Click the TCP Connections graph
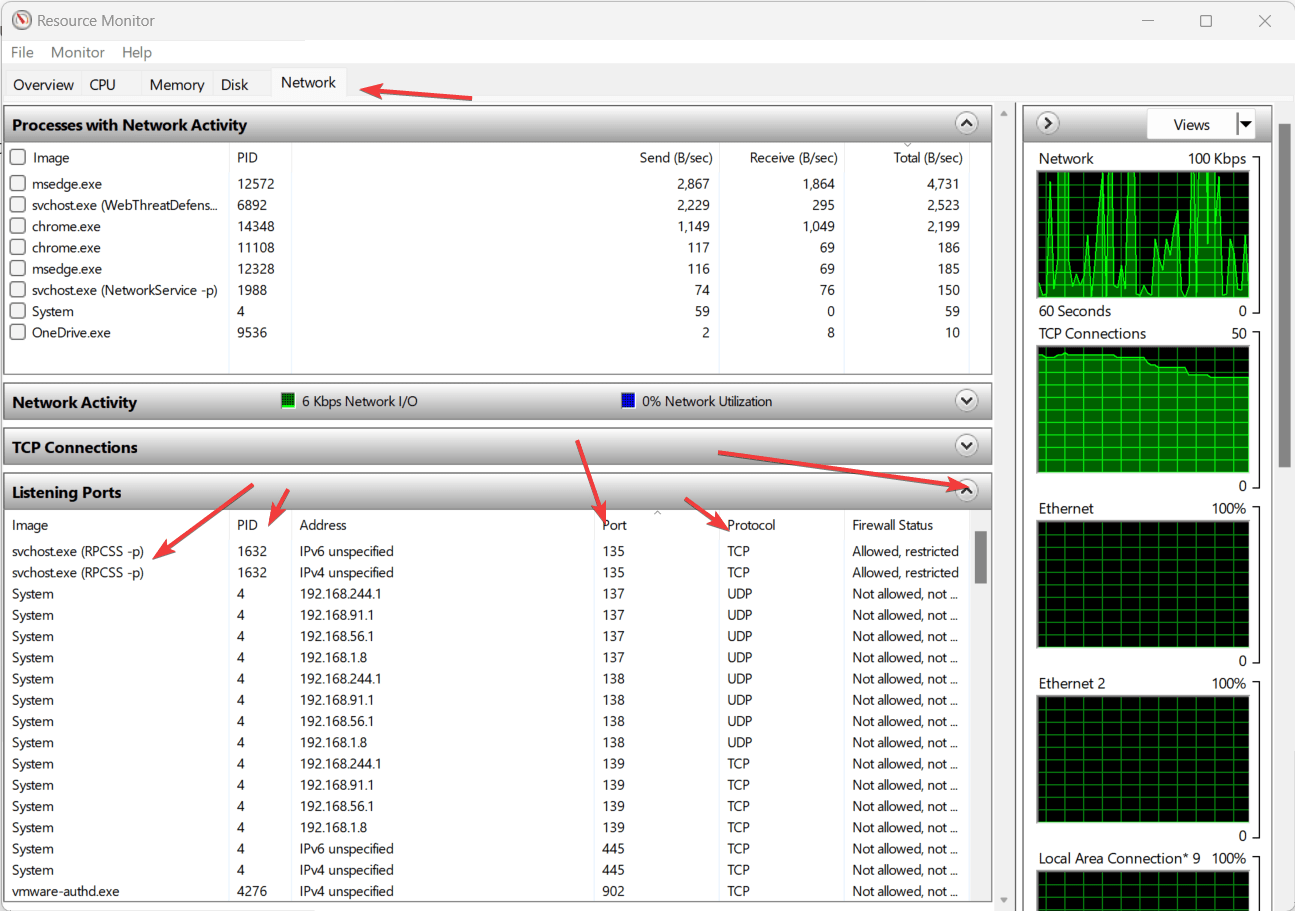The width and height of the screenshot is (1295, 911). click(x=1143, y=410)
